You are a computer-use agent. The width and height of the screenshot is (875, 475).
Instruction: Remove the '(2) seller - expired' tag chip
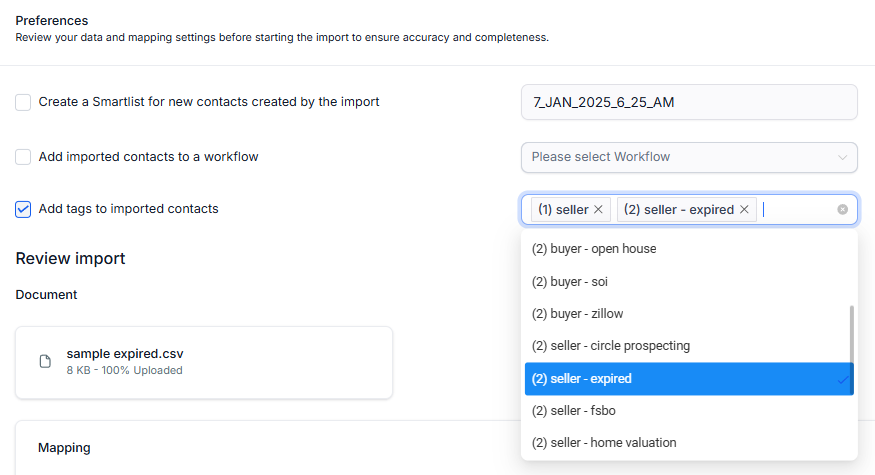(x=744, y=210)
